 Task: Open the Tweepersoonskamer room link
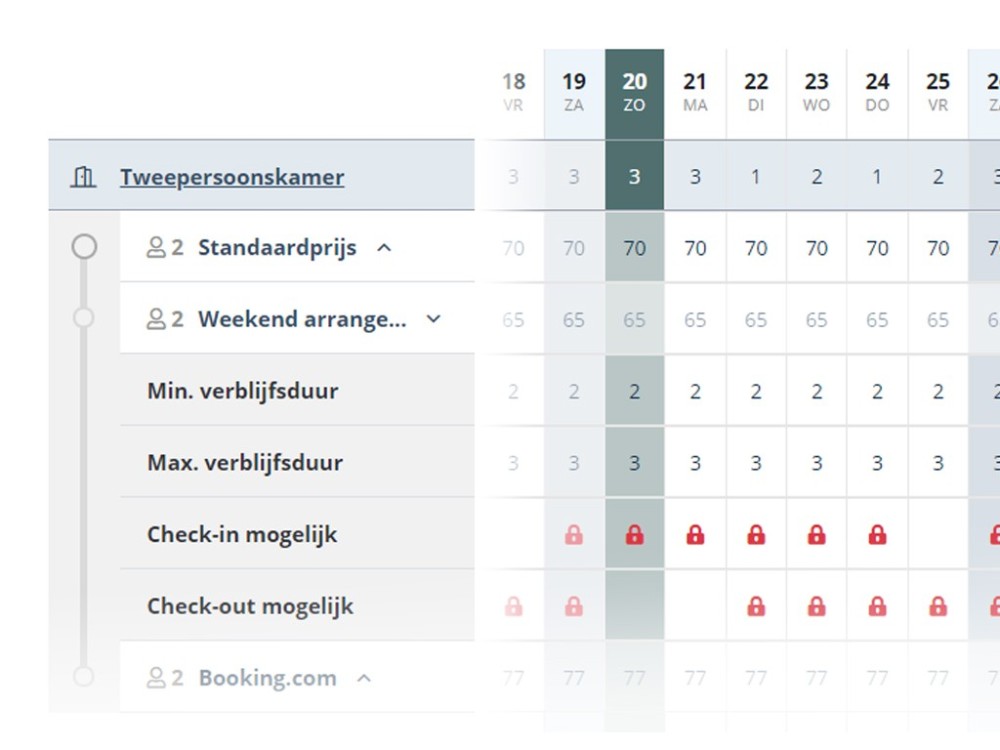click(232, 176)
